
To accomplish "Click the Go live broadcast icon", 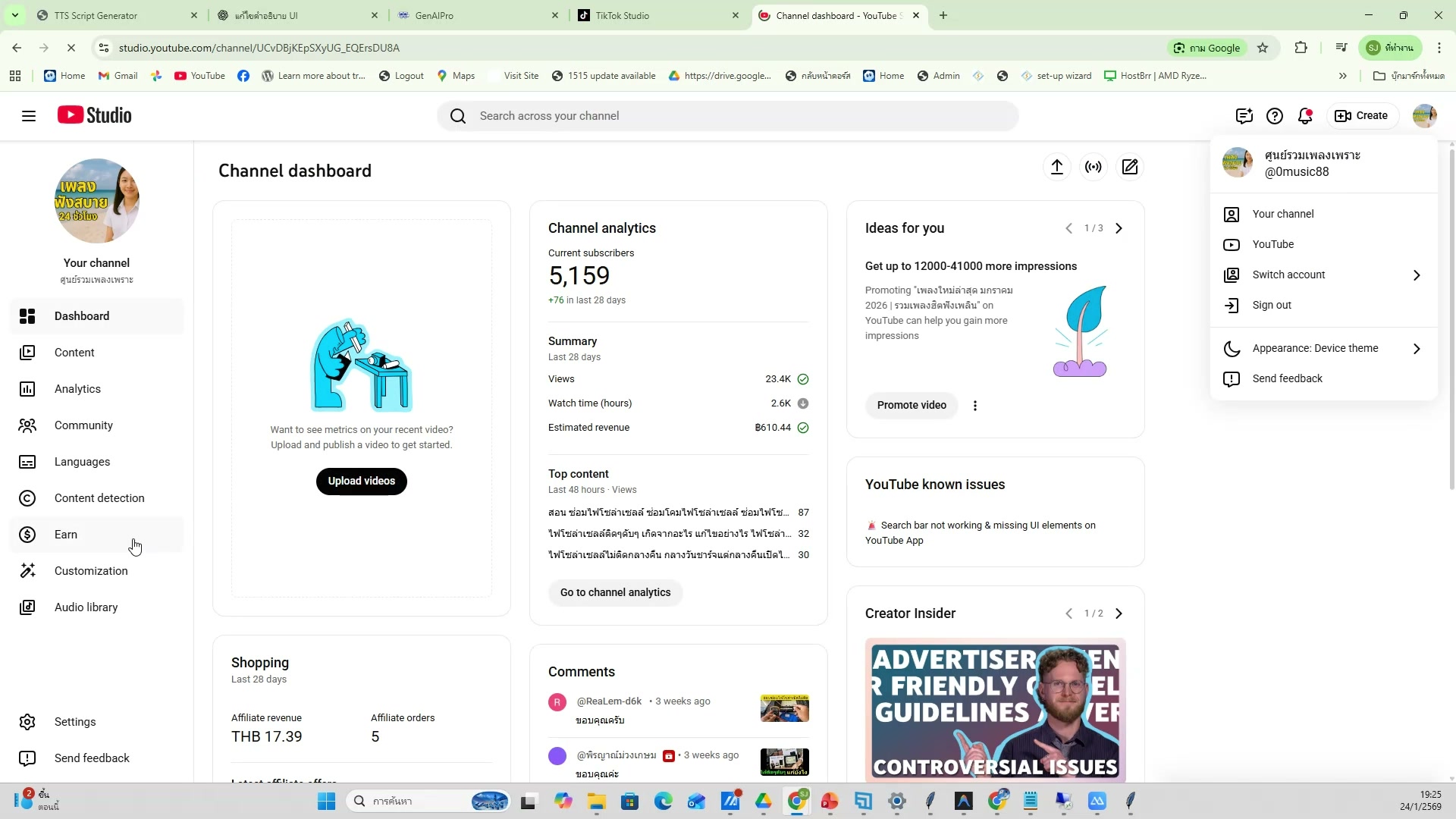I will point(1093,167).
